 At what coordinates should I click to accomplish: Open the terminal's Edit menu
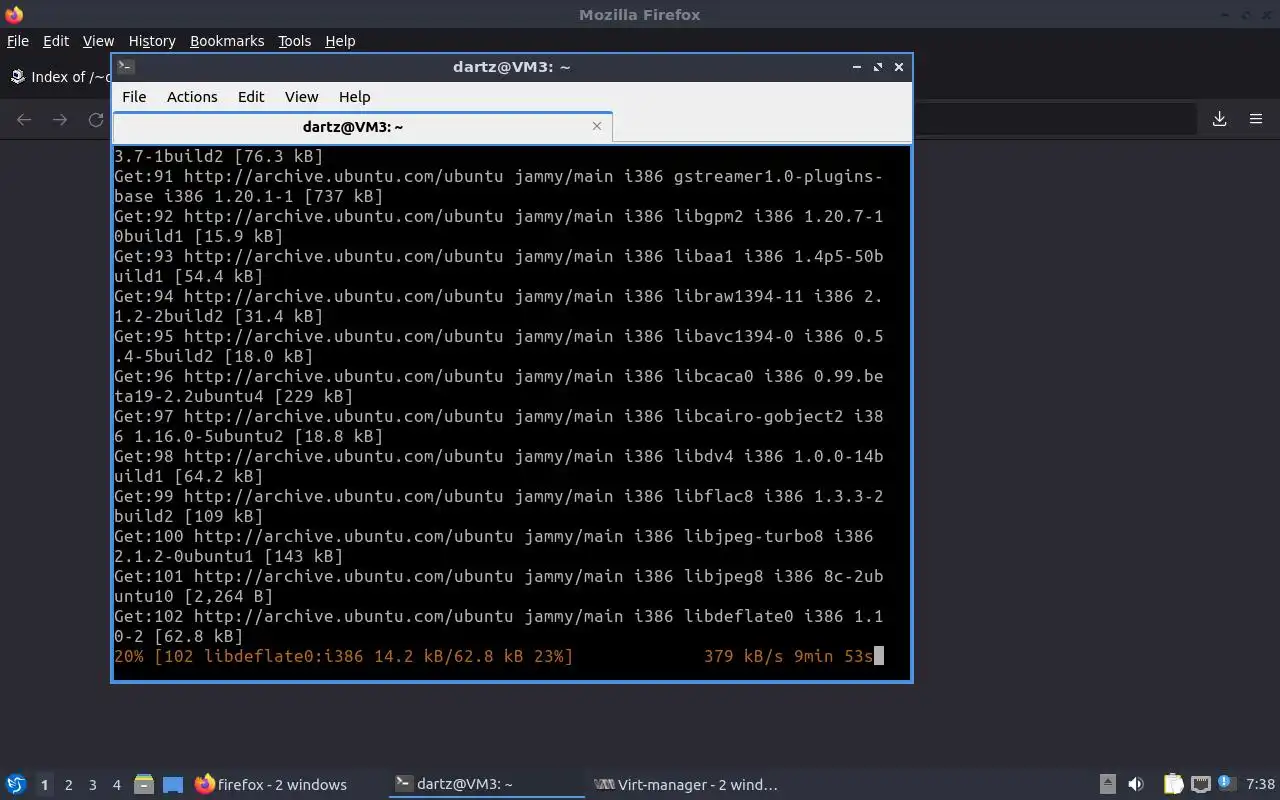coord(251,97)
